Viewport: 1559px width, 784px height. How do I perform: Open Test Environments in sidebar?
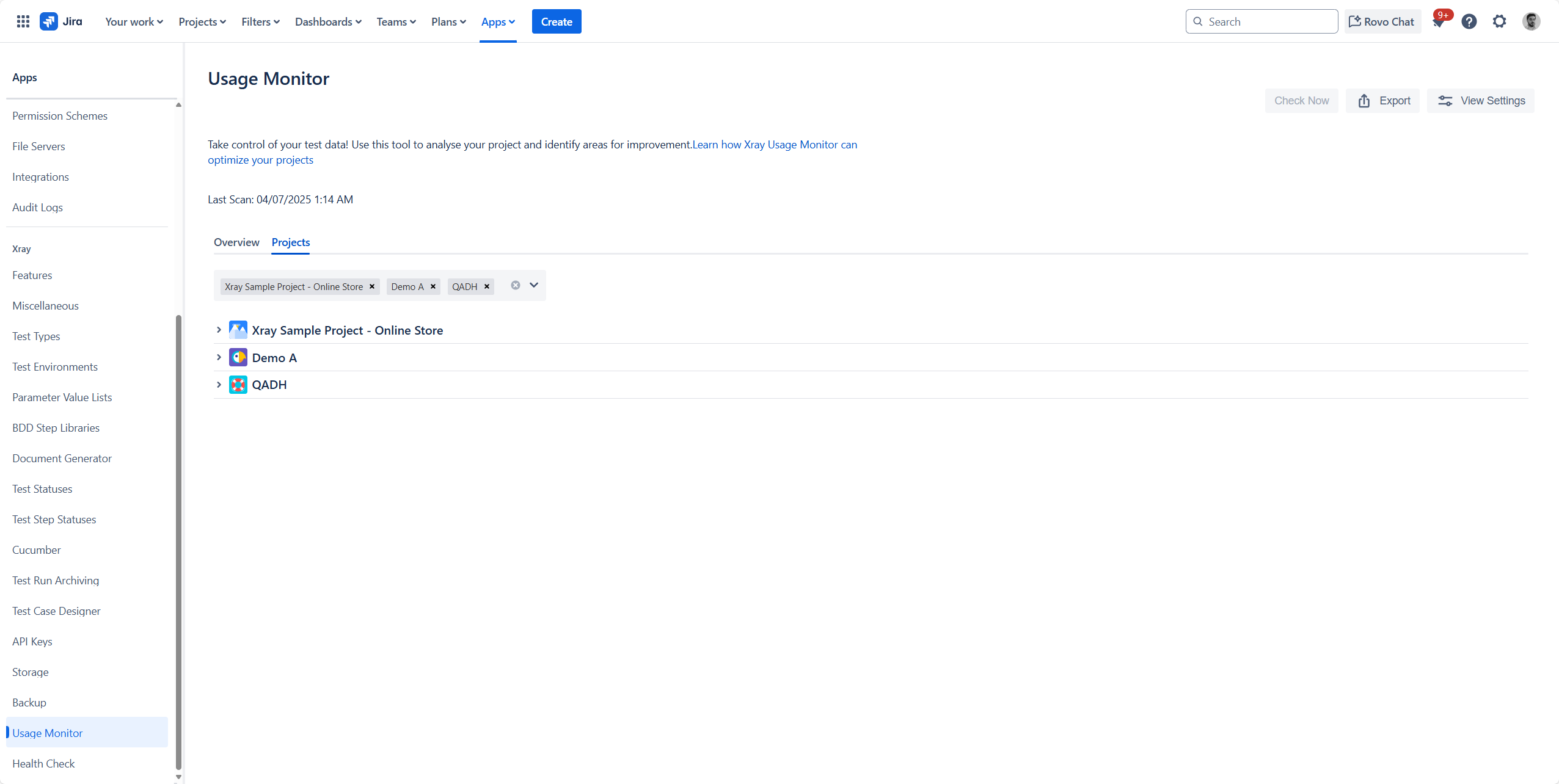55,367
